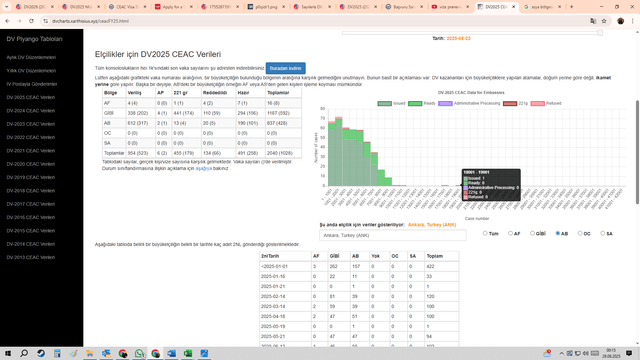Reload the page with the refresh icon
This screenshot has height=360, width=640.
pos(31,21)
